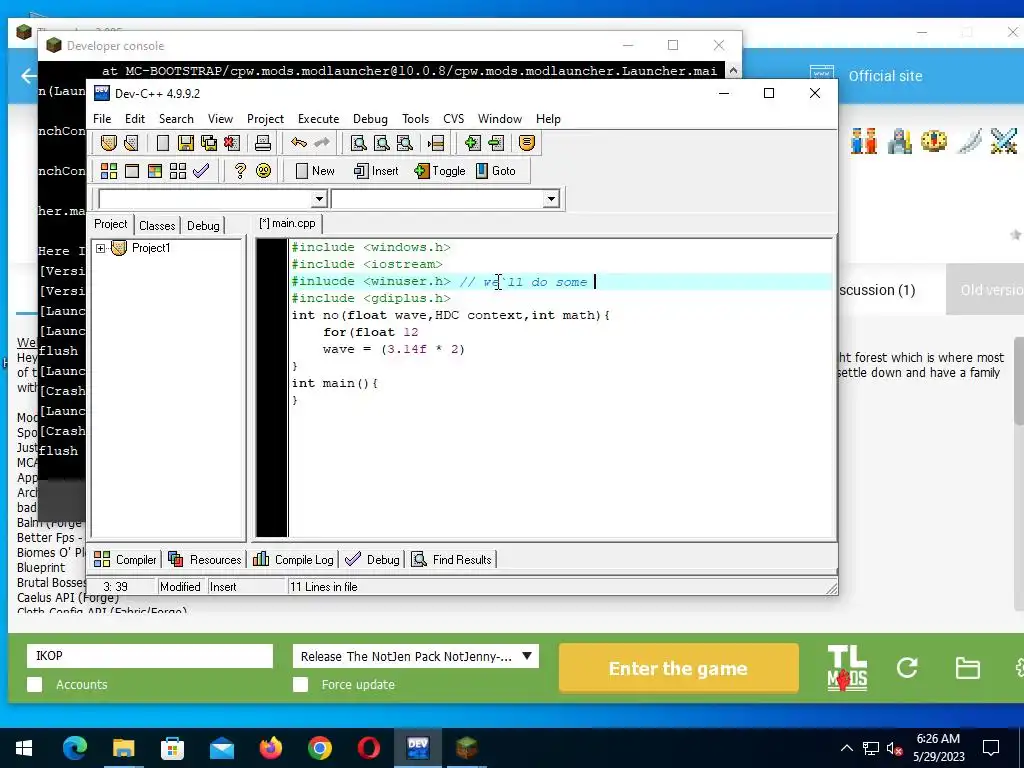This screenshot has height=768, width=1024.
Task: Open the right function combo dropdown arrow
Action: pyautogui.click(x=551, y=199)
